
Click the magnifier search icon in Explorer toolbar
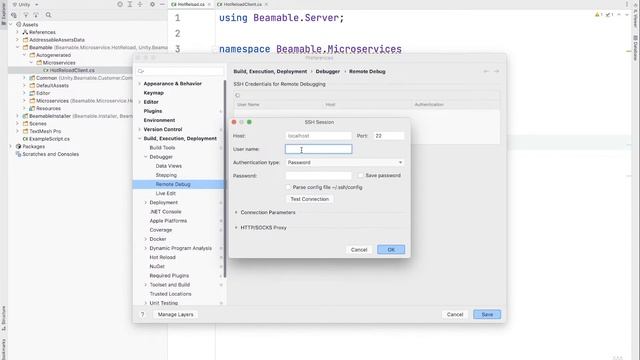click(48, 15)
